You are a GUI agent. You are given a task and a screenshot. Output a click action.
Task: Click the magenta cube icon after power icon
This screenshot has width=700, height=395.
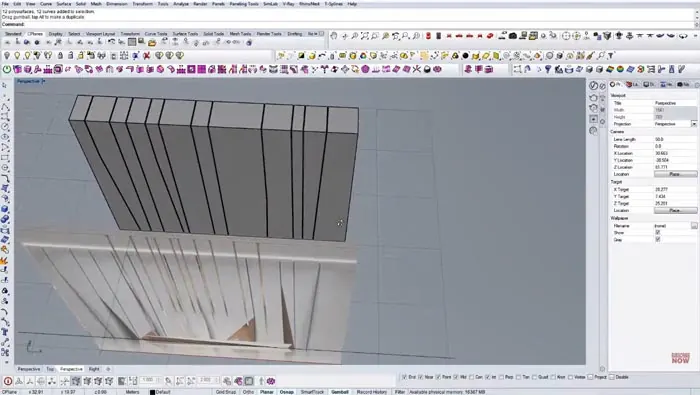tap(17, 69)
